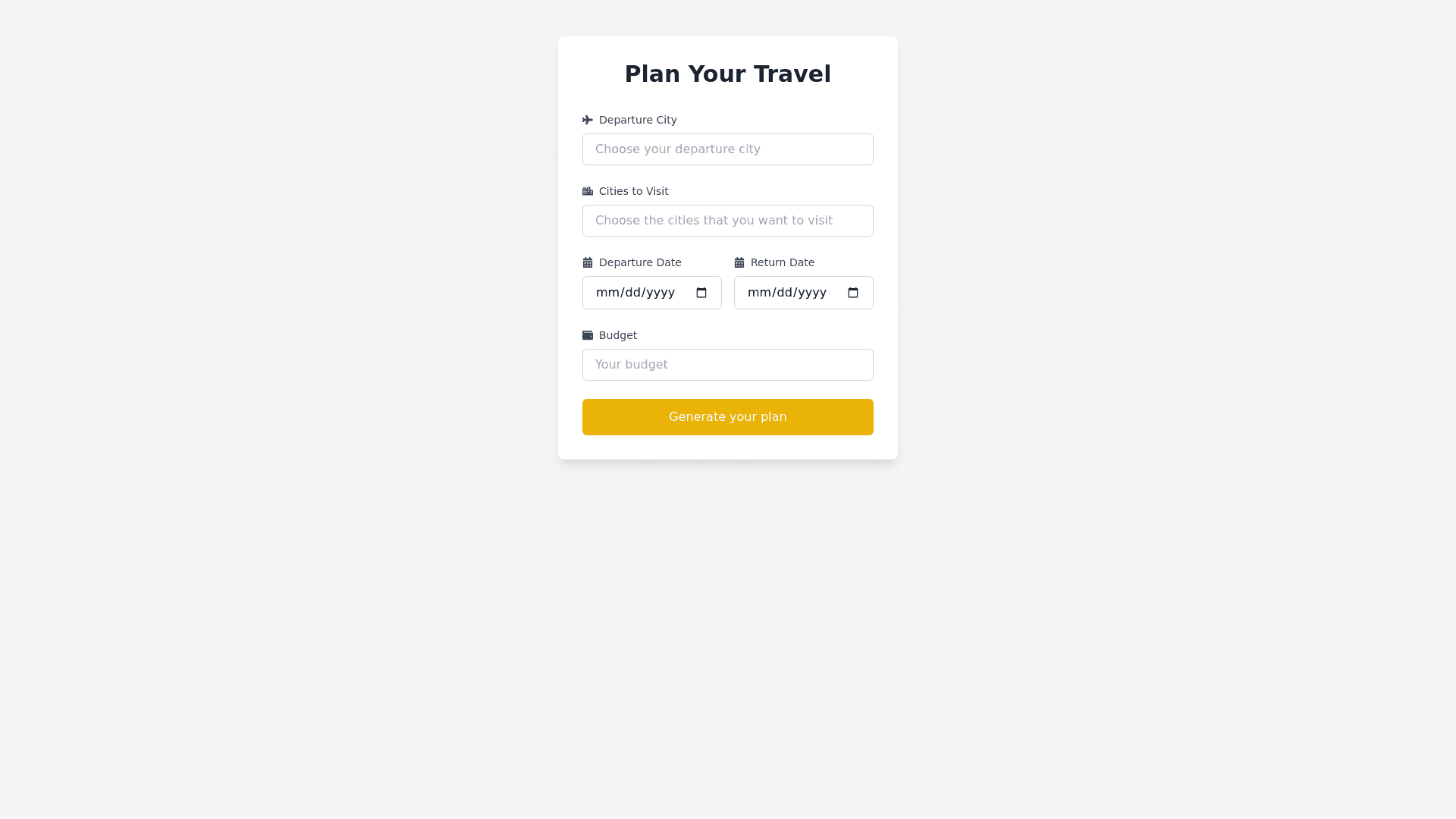This screenshot has height=819, width=1456.
Task: Select the day segment of Return Date
Action: [x=786, y=293]
